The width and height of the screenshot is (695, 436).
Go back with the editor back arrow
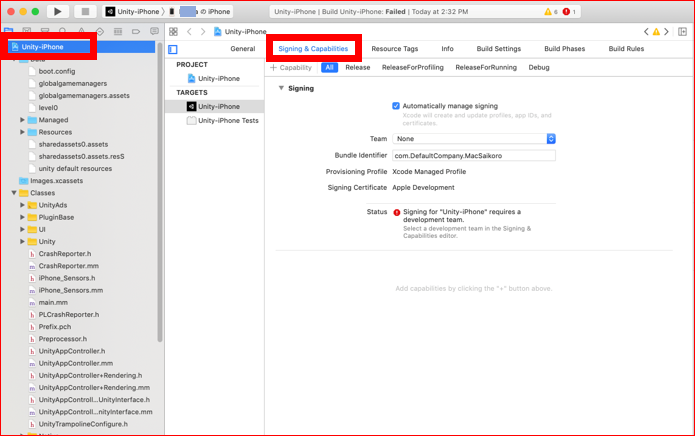[x=189, y=31]
